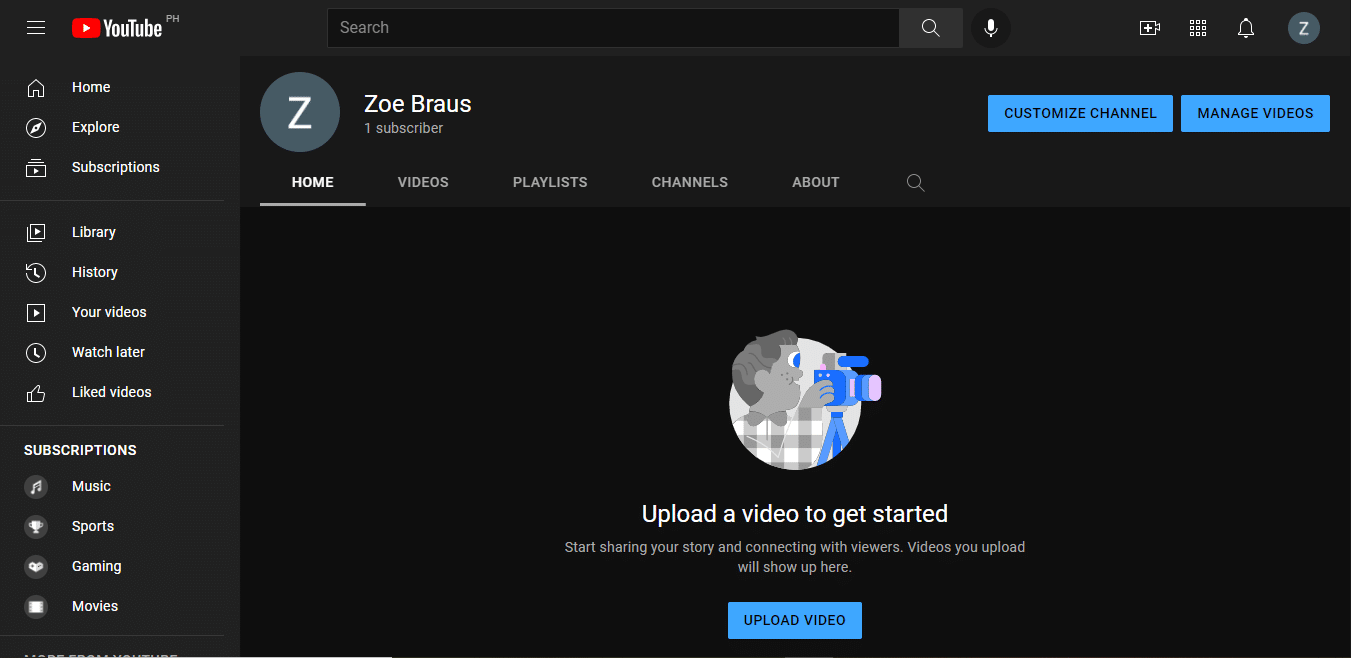Open Your videos from the sidebar label
The image size is (1351, 658).
click(x=109, y=312)
